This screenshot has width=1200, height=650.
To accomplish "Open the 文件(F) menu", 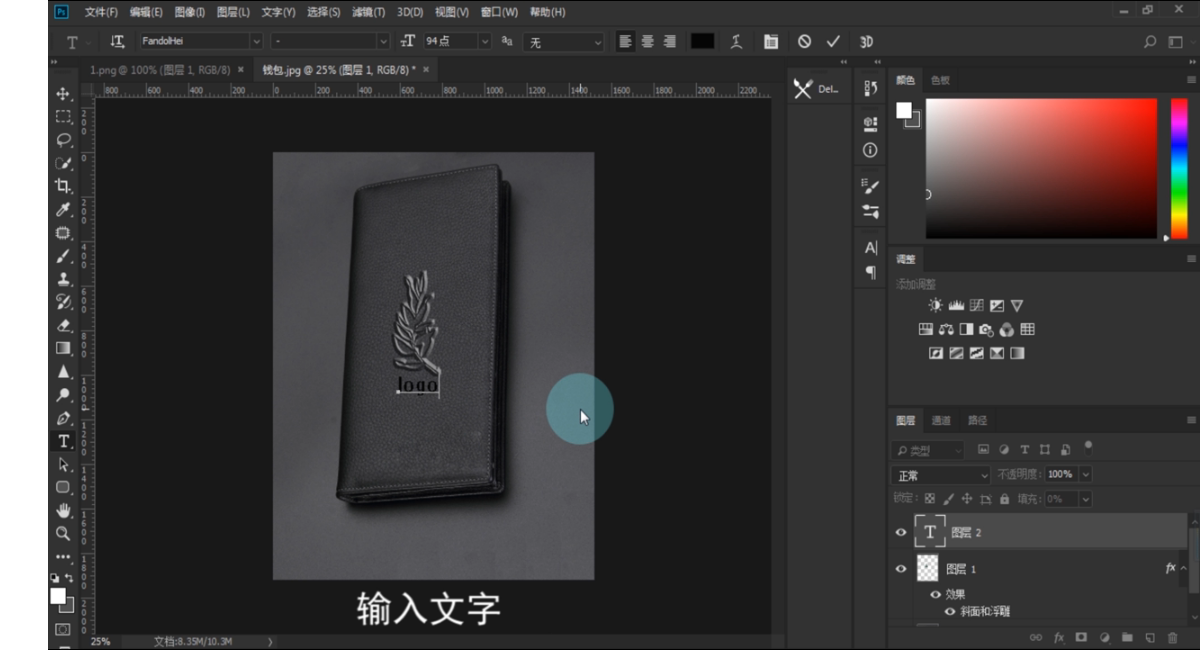I will [x=101, y=12].
